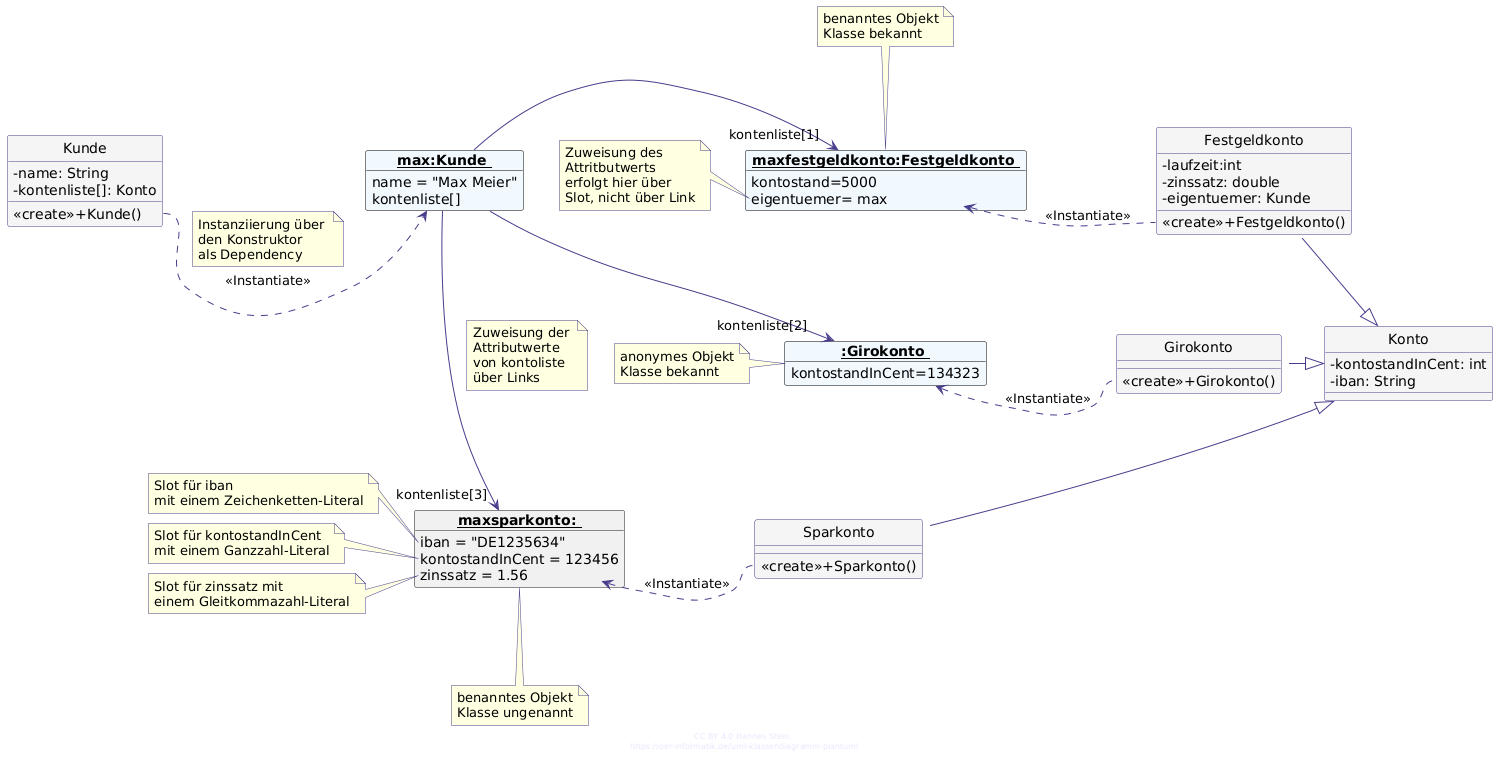Click the Konto class title
1498x758 pixels.
(x=1408, y=340)
